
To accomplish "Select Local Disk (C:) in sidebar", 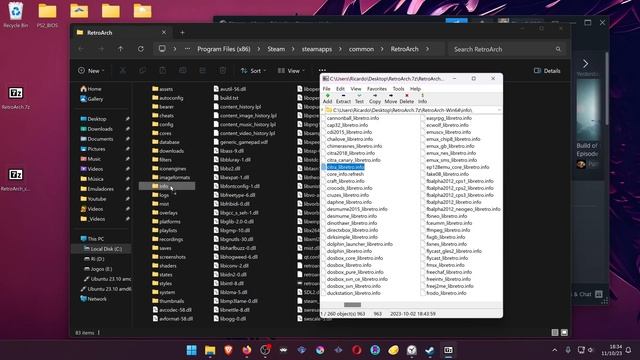I will click(103, 249).
